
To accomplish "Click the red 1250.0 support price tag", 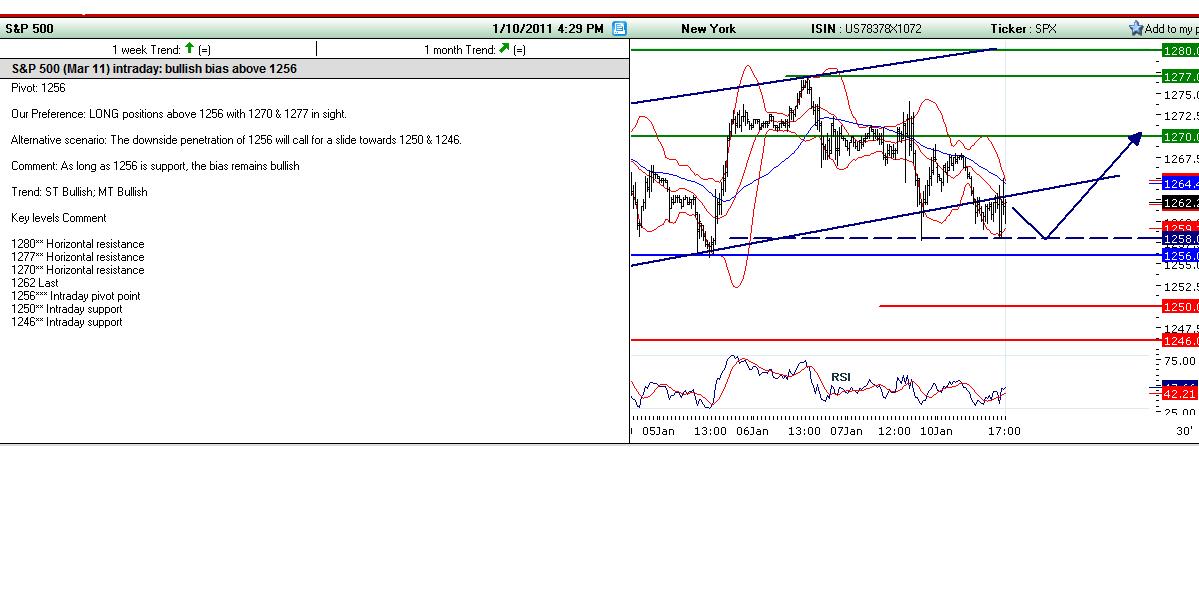I will (x=1179, y=306).
